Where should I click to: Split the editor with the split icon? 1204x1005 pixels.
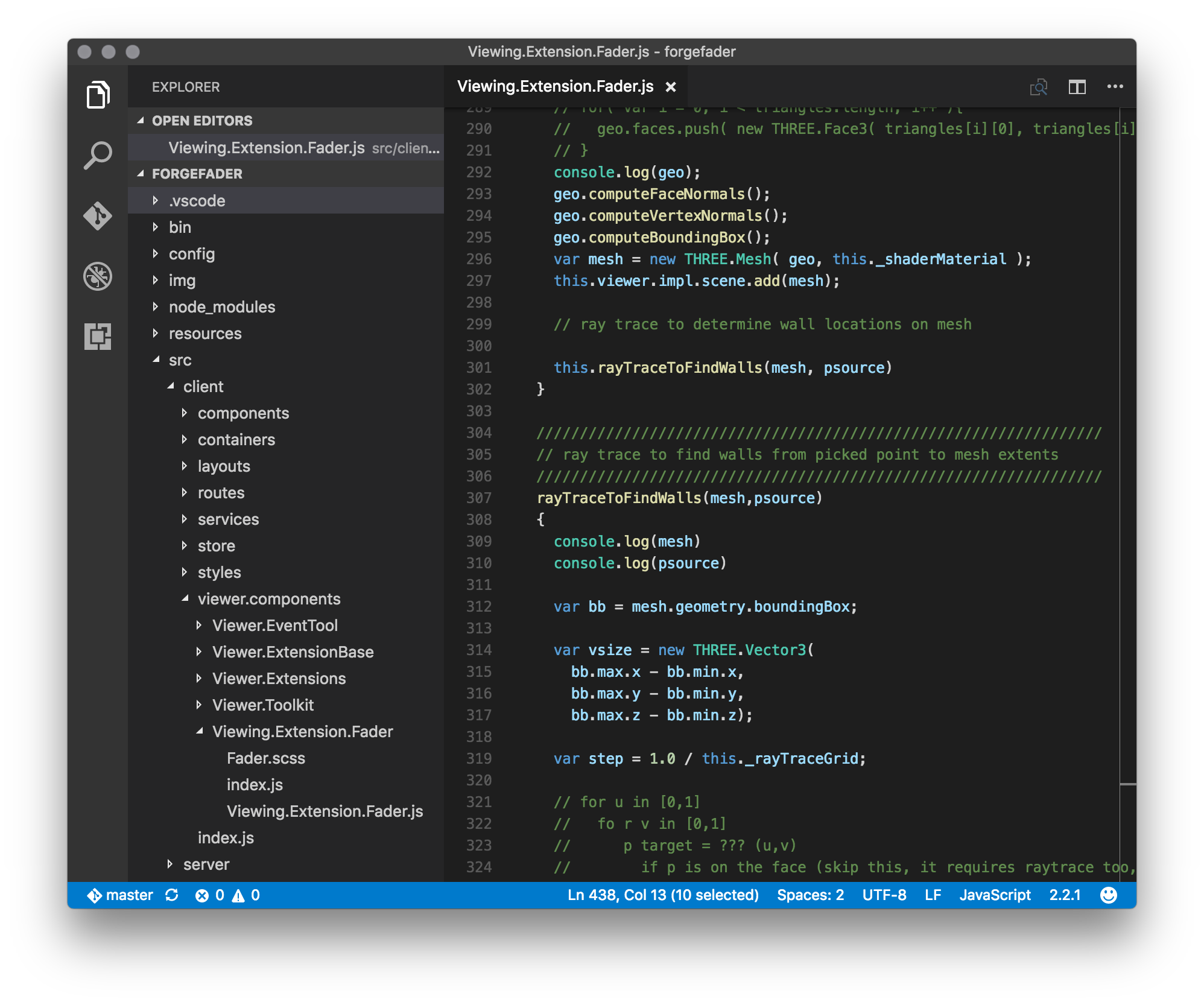1077,86
